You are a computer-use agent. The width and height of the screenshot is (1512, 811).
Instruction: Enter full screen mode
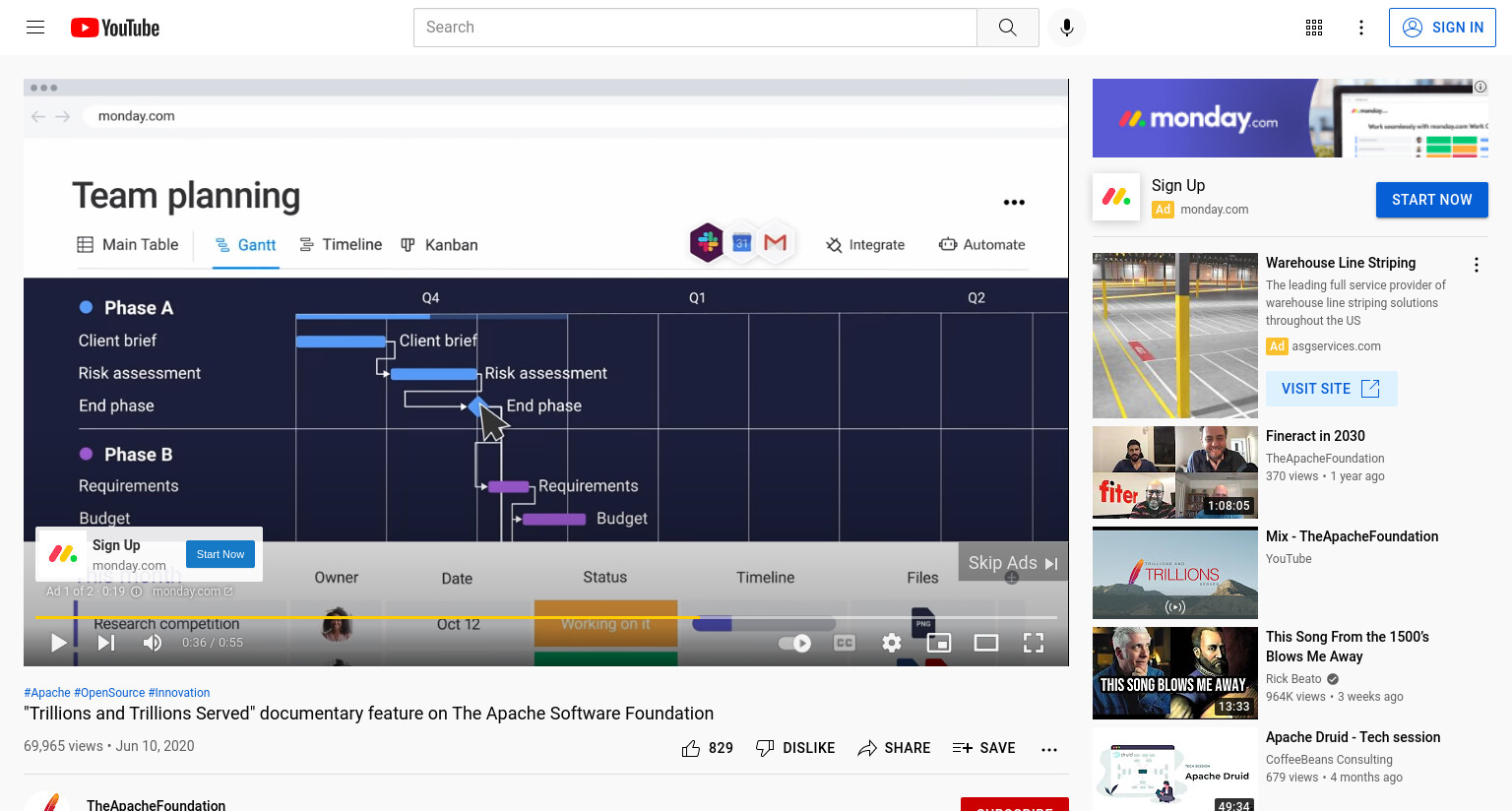tap(1034, 643)
